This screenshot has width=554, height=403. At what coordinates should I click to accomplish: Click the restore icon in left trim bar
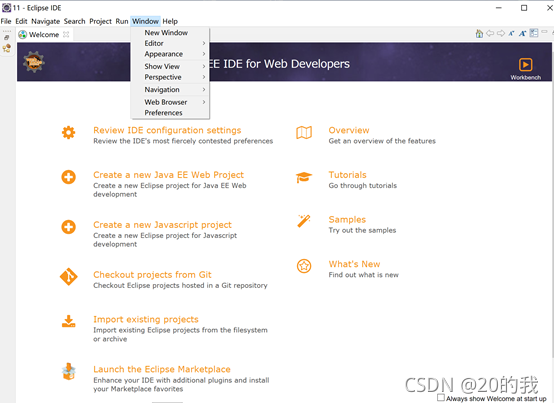pyautogui.click(x=7, y=37)
